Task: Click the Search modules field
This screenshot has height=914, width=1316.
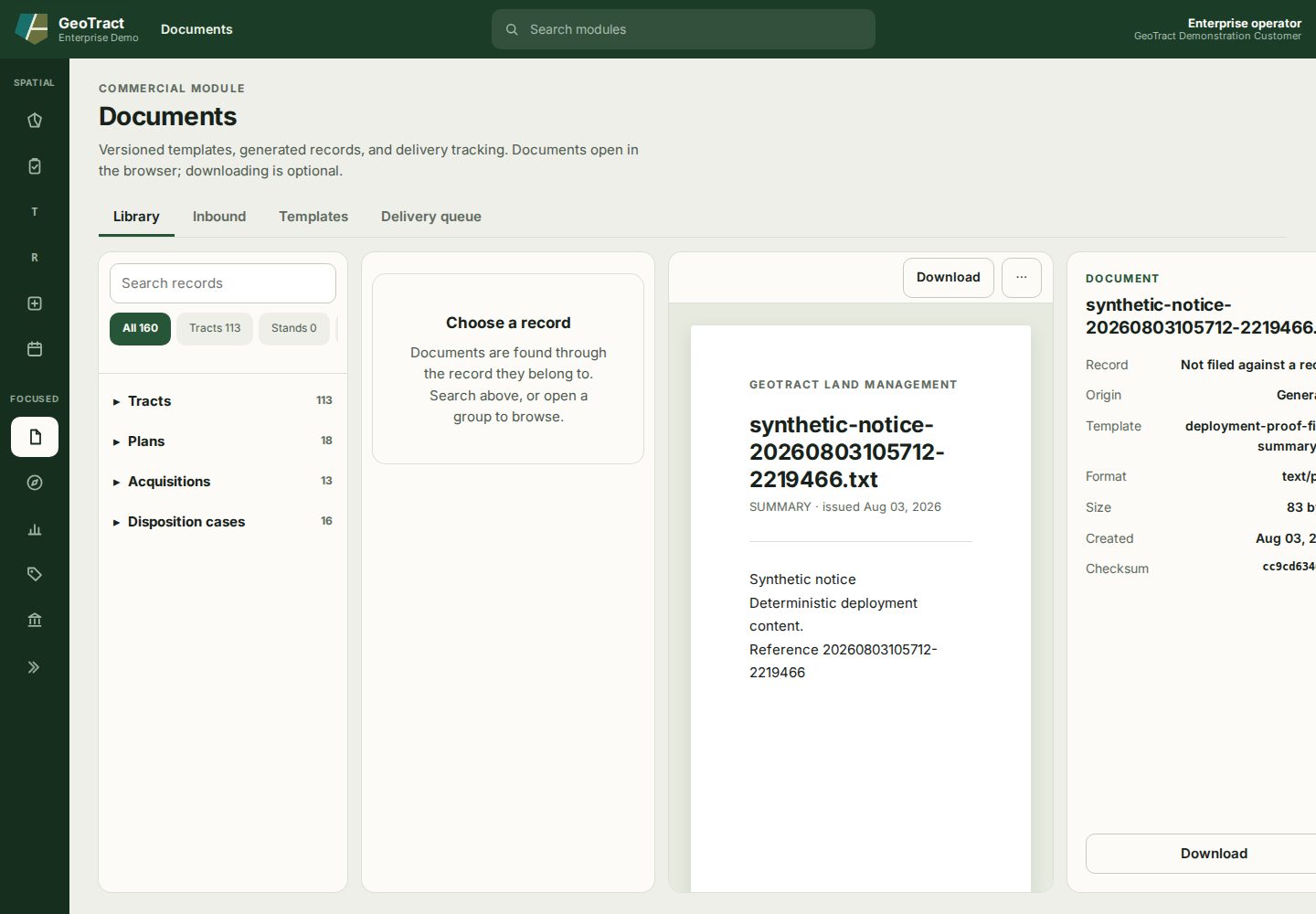Action: coord(684,29)
